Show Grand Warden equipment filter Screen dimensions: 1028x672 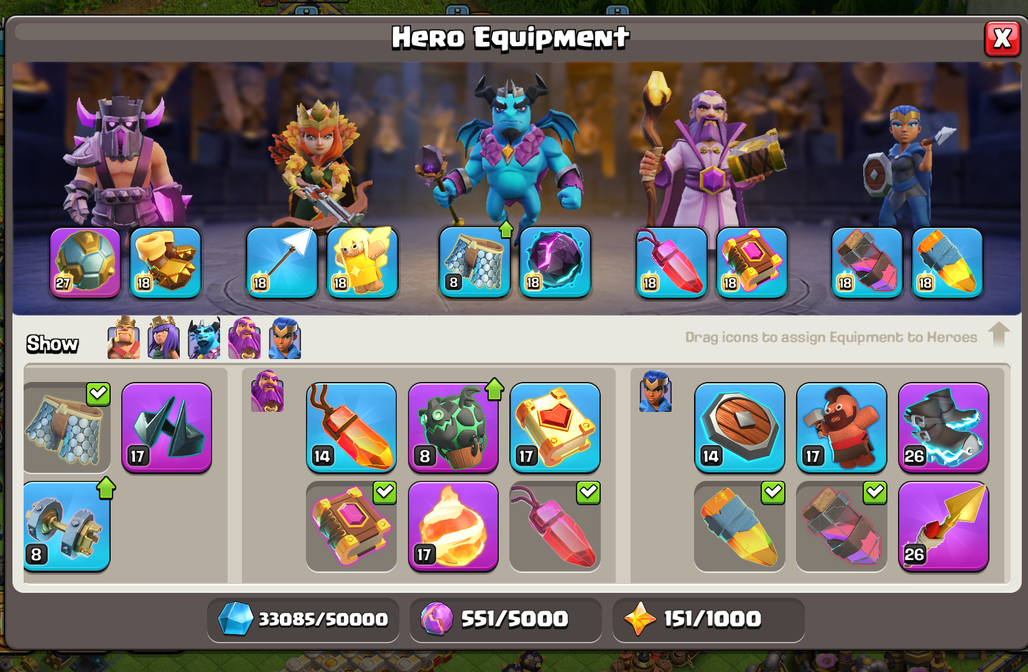[244, 338]
